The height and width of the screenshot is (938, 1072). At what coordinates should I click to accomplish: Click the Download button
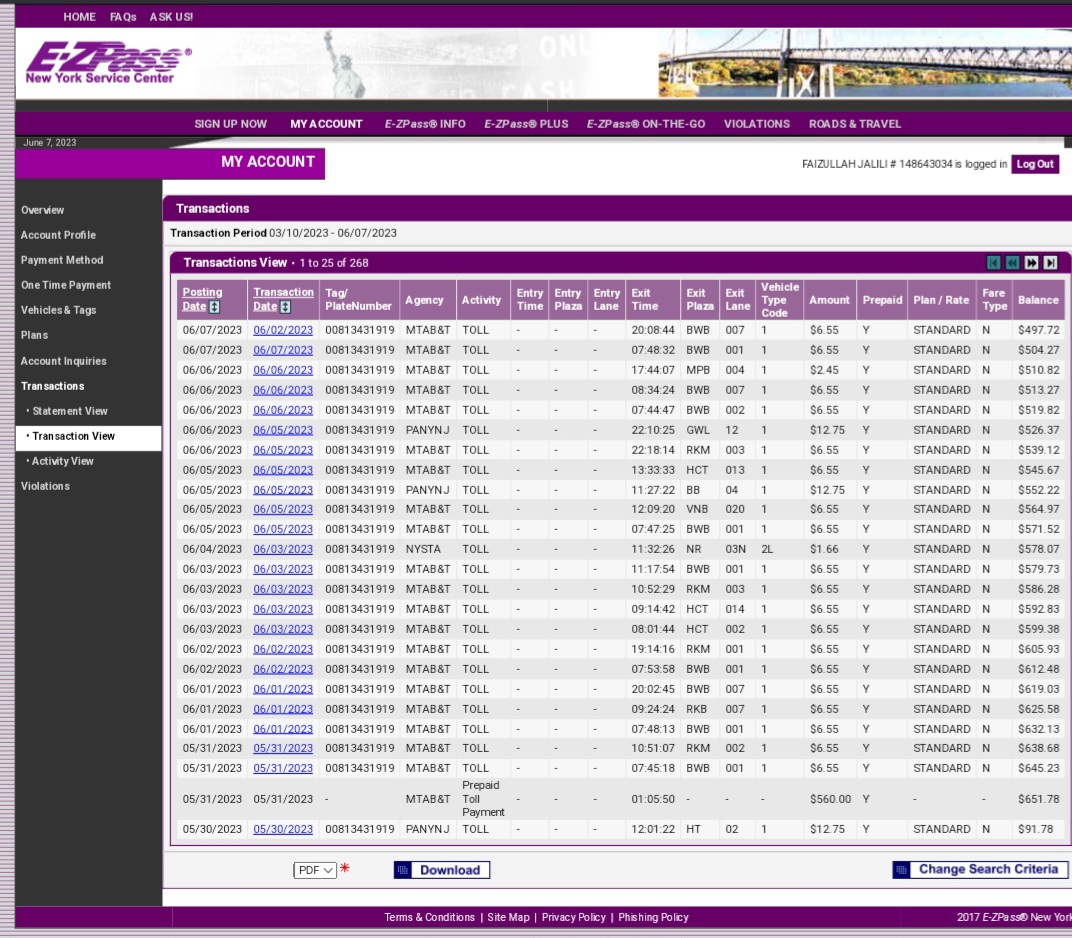442,870
